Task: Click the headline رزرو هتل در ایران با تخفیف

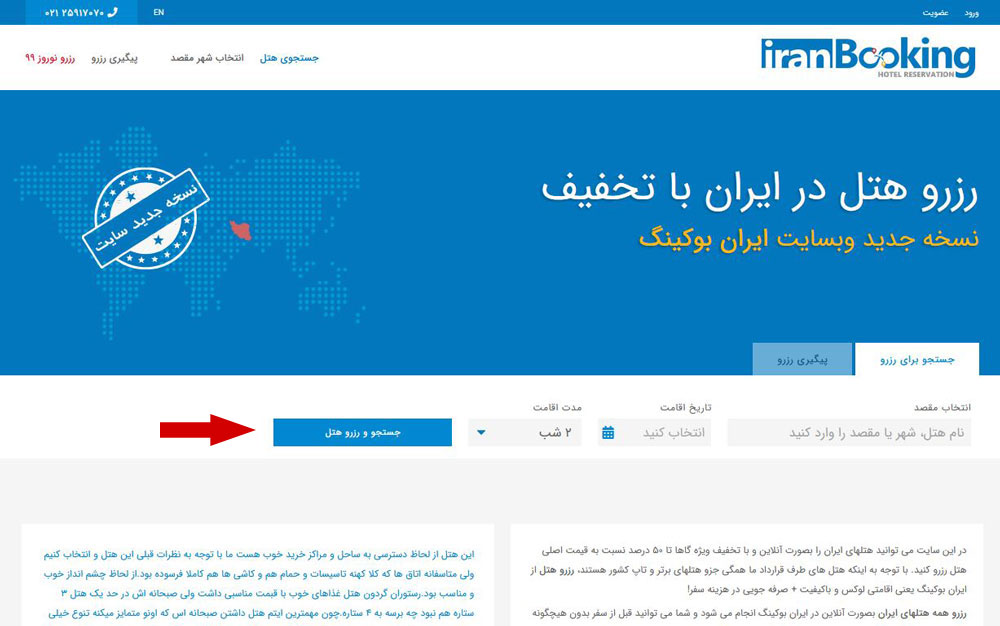Action: (x=759, y=190)
